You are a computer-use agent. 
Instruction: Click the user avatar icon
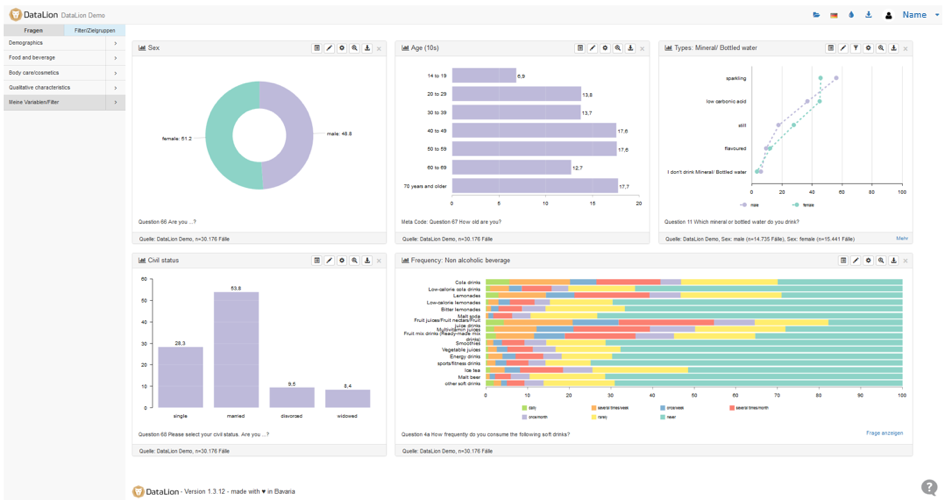click(888, 15)
